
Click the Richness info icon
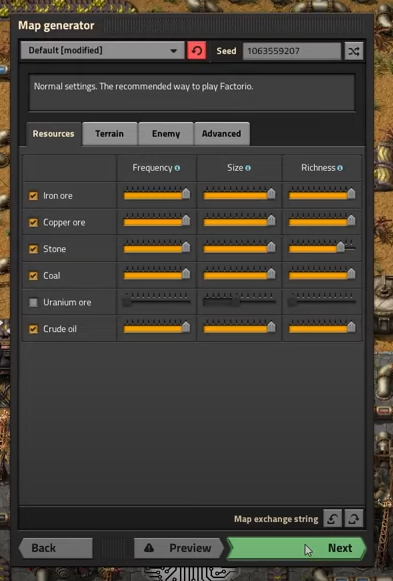point(340,168)
